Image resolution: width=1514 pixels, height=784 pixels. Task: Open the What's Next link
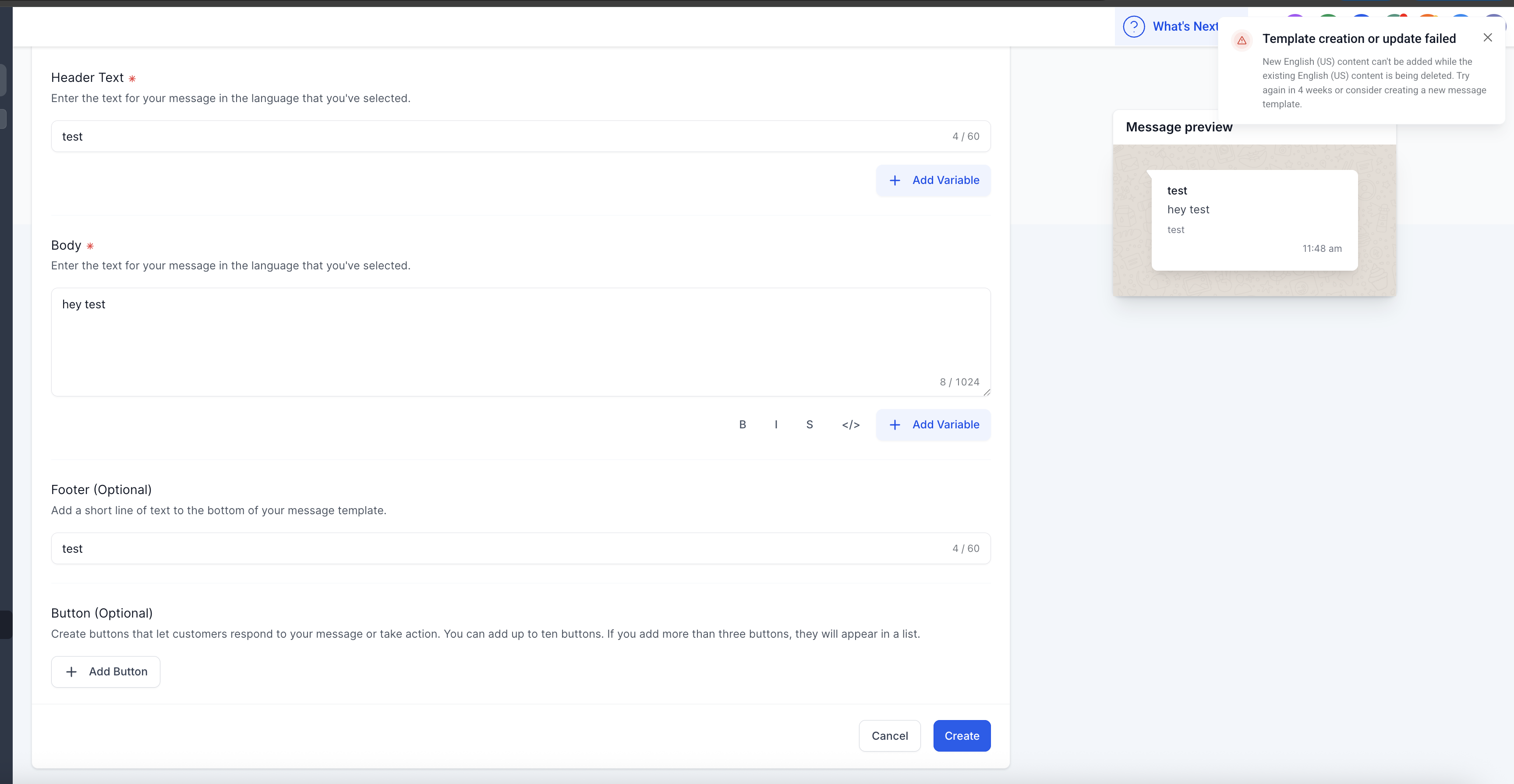point(1184,26)
